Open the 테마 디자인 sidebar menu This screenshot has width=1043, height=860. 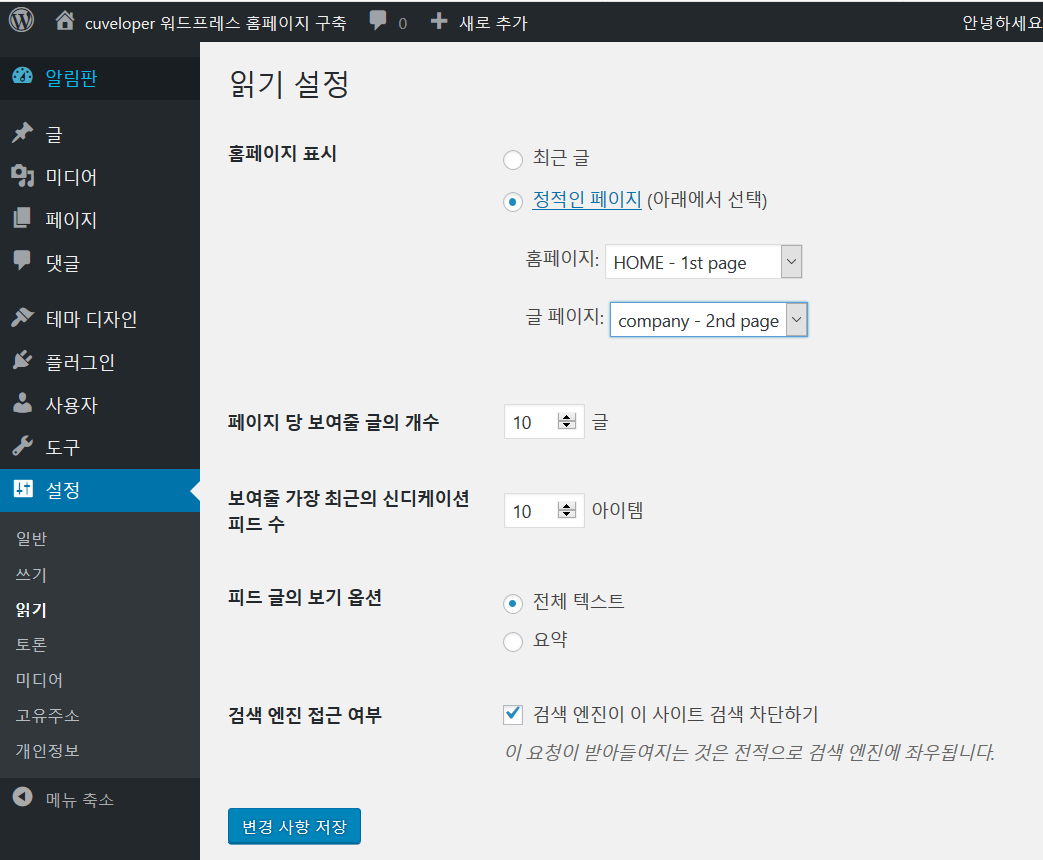point(100,319)
